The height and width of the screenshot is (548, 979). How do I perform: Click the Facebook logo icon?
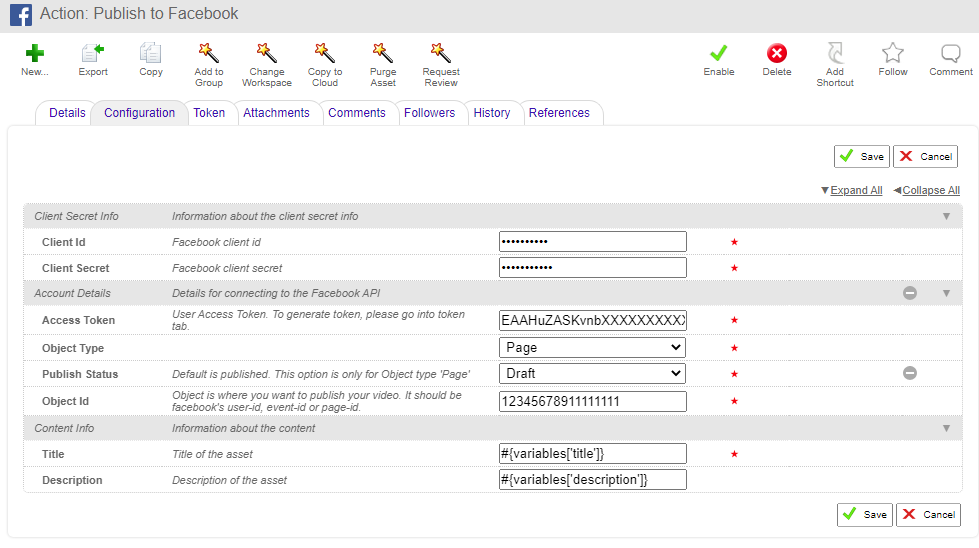[21, 14]
